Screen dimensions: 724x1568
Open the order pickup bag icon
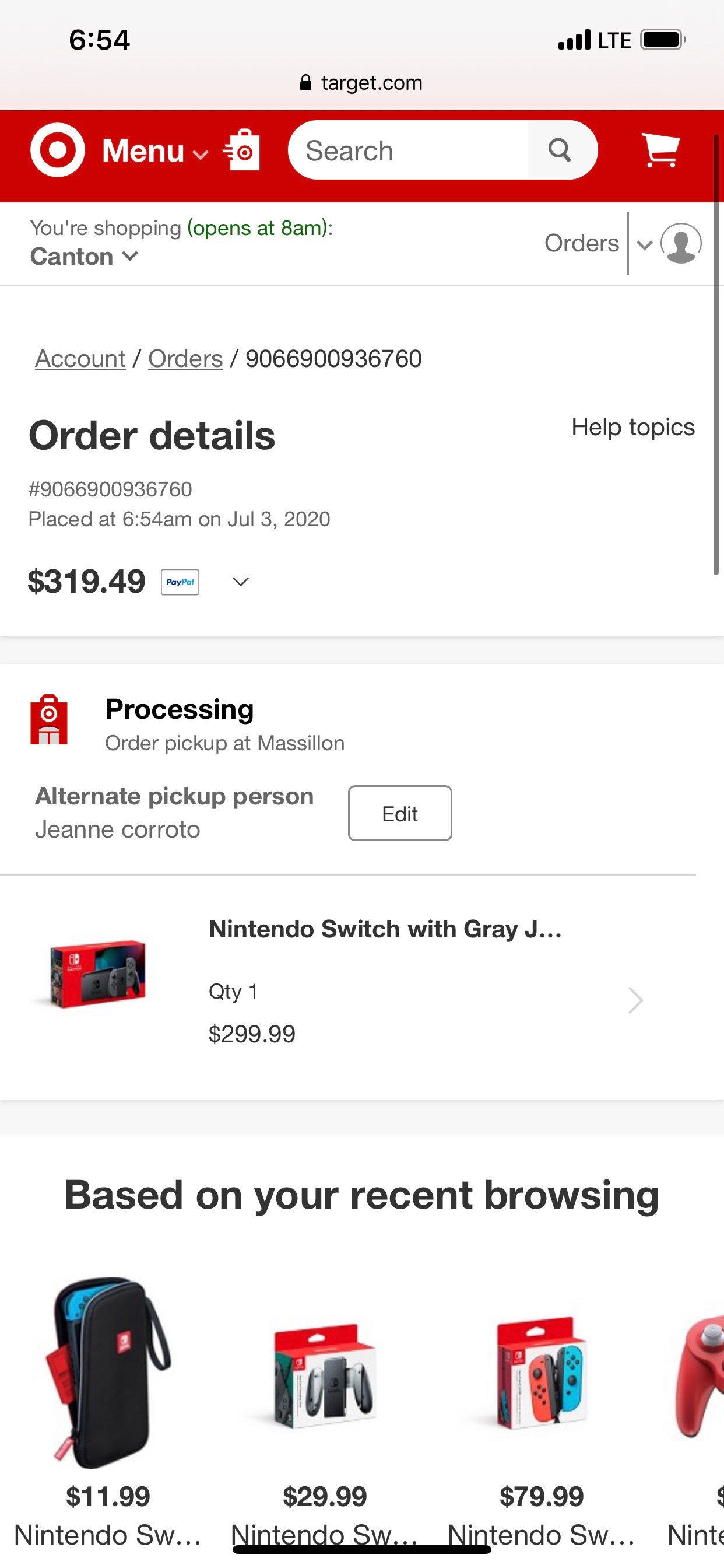tap(242, 150)
